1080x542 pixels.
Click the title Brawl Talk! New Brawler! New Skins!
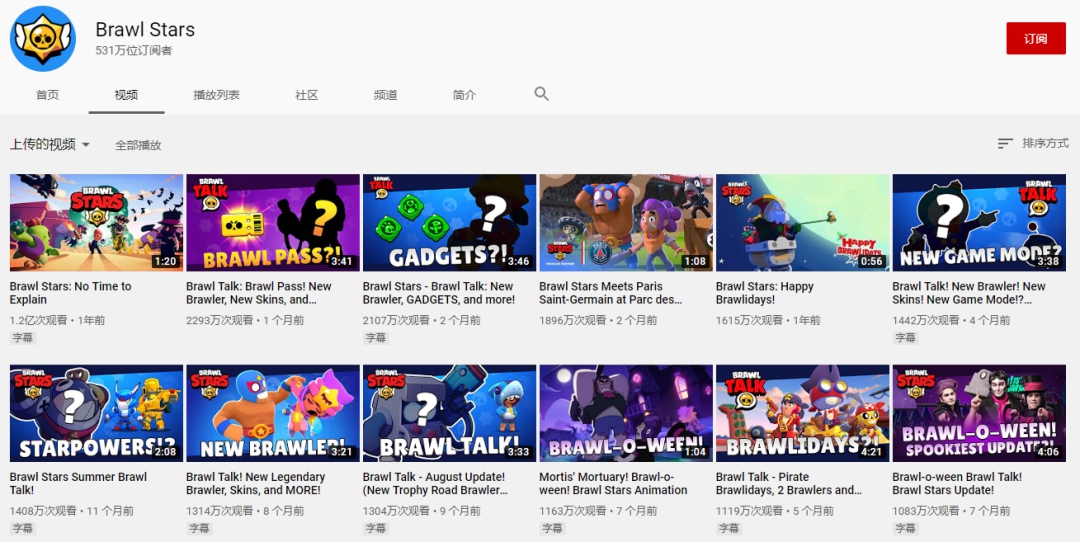(x=969, y=293)
